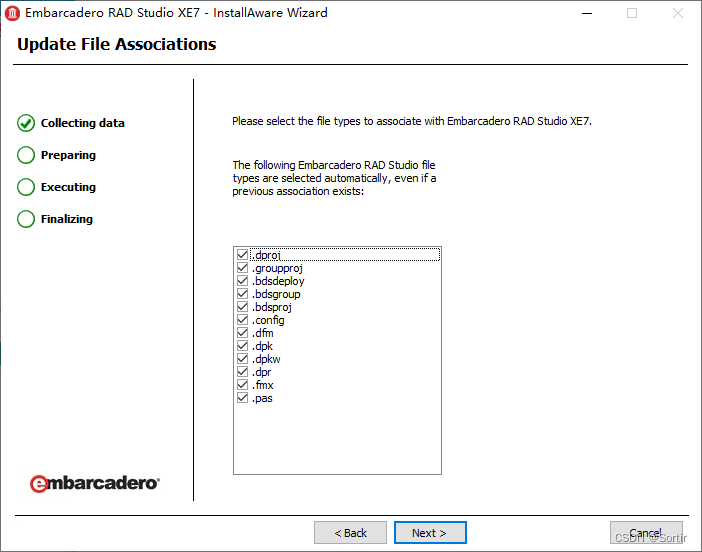Click the Collecting data step label
This screenshot has height=552, width=702.
click(83, 123)
